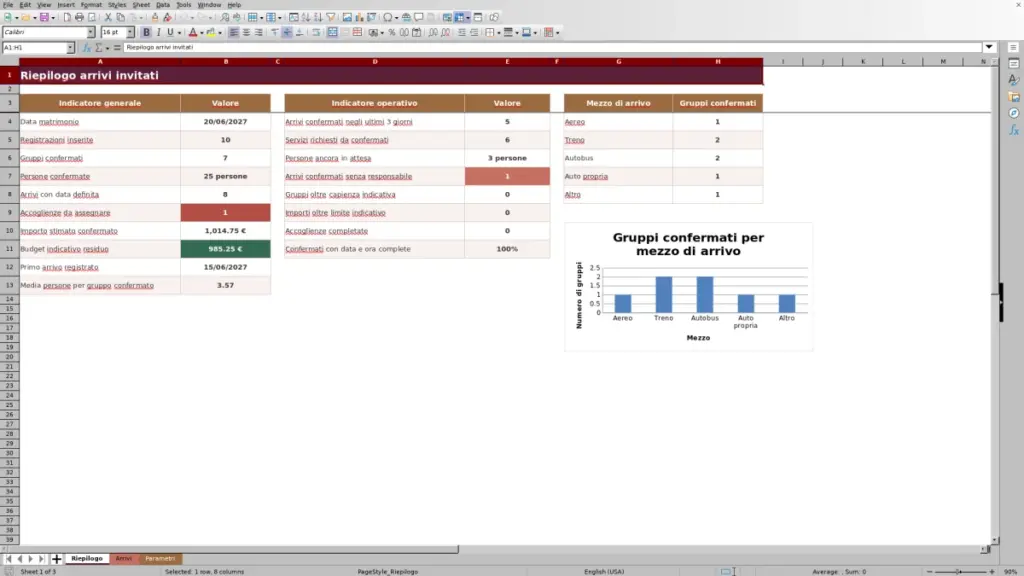Click the zoom slider in status bar
The image size is (1024, 576).
click(x=960, y=572)
